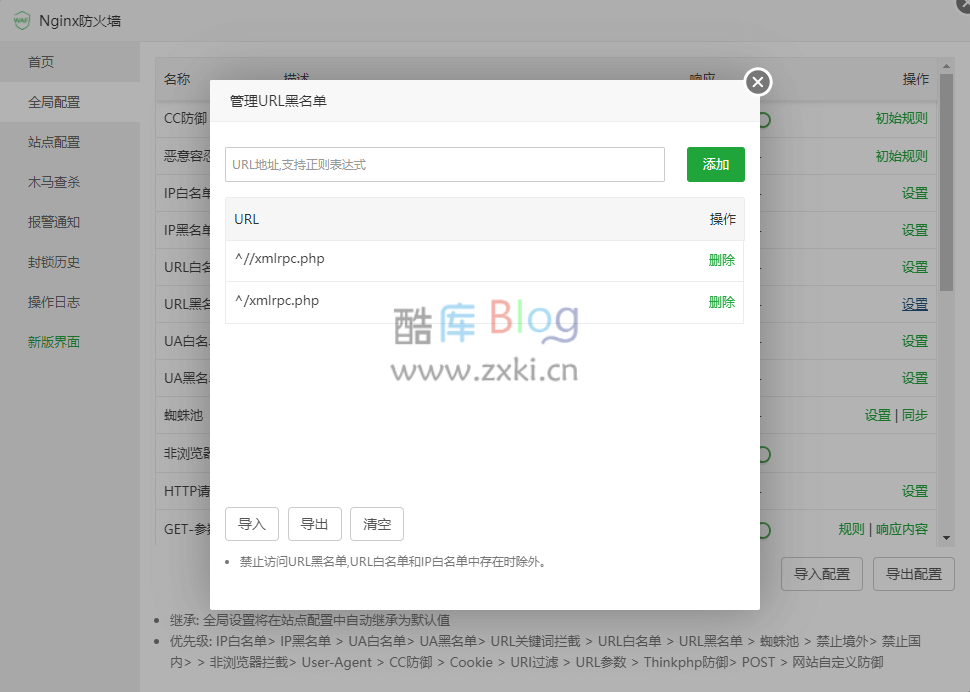Close the 管理URL黑名单 dialog
Image resolution: width=970 pixels, height=692 pixels.
757,82
